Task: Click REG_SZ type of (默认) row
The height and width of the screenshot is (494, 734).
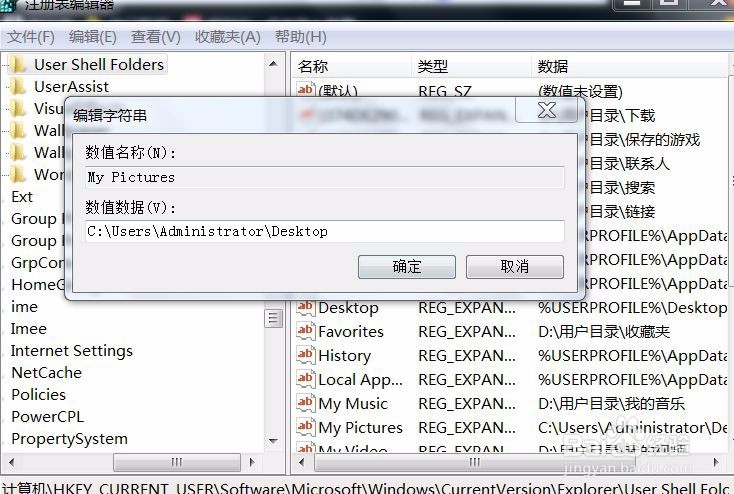Action: coord(445,90)
